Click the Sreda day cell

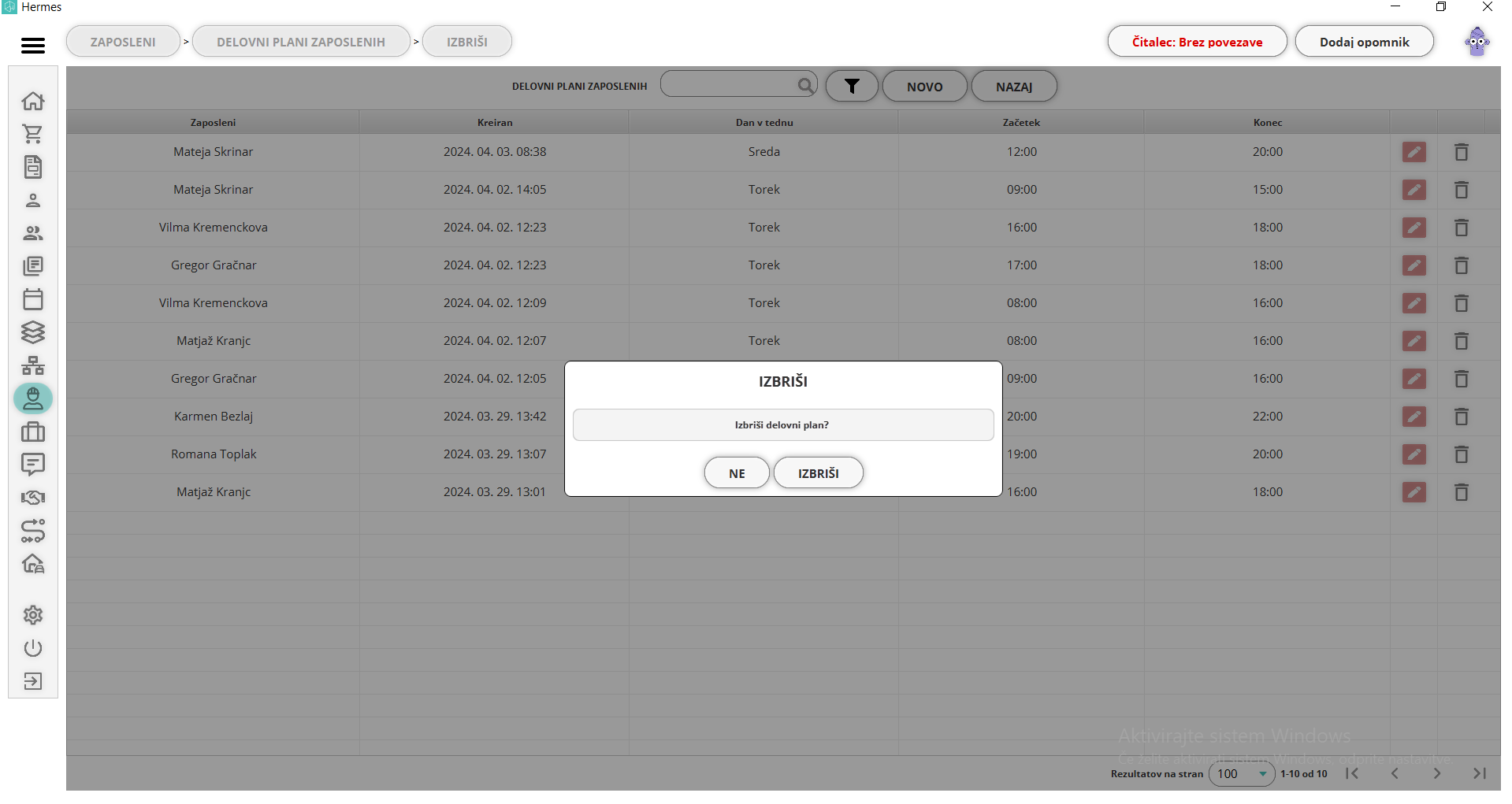[764, 152]
